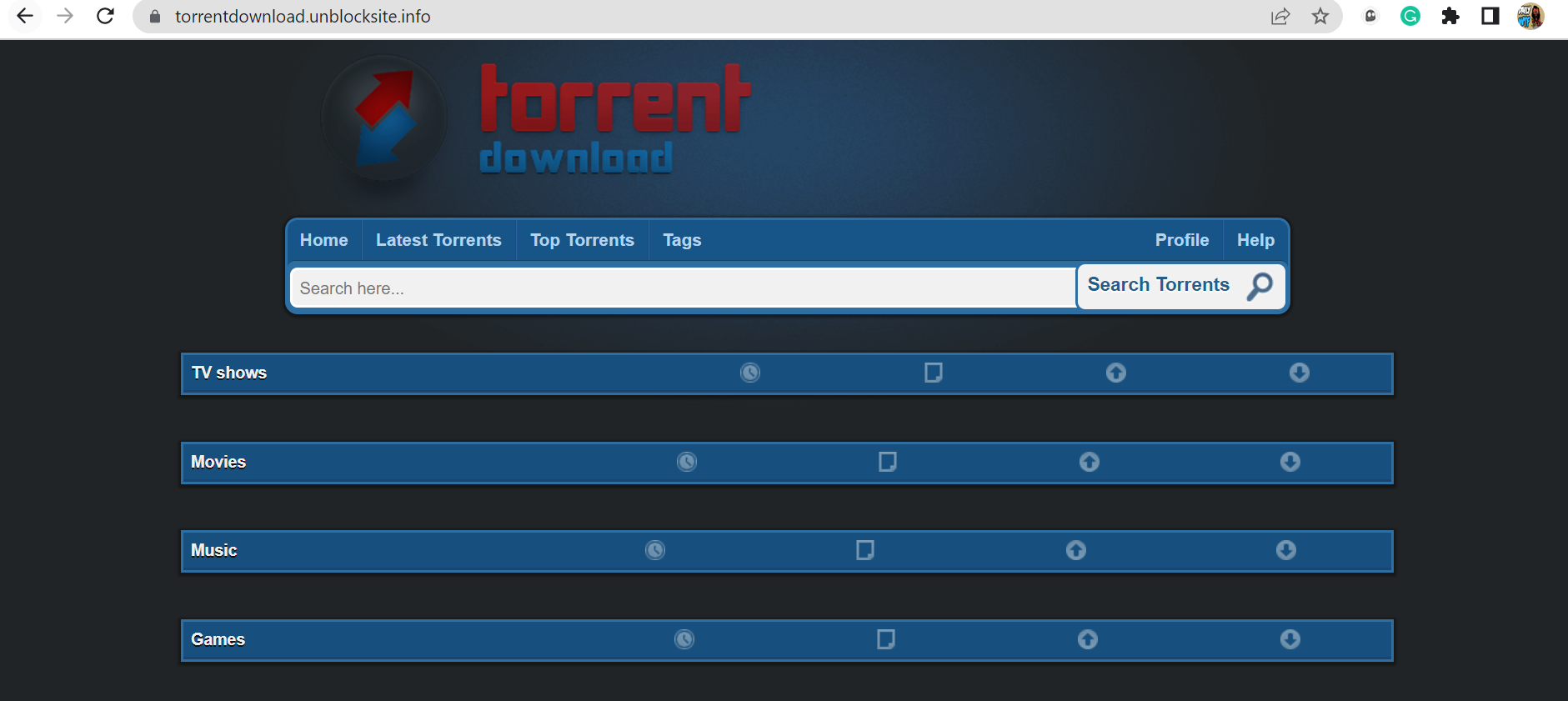Screen dimensions: 1568x701
Task: Reload the page with the refresh icon
Action: coord(105,16)
